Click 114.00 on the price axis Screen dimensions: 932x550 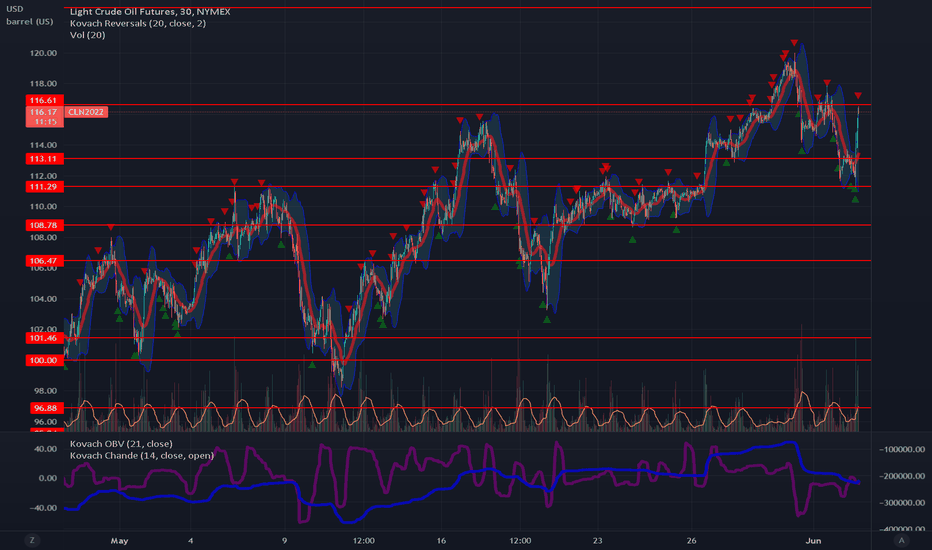point(43,145)
